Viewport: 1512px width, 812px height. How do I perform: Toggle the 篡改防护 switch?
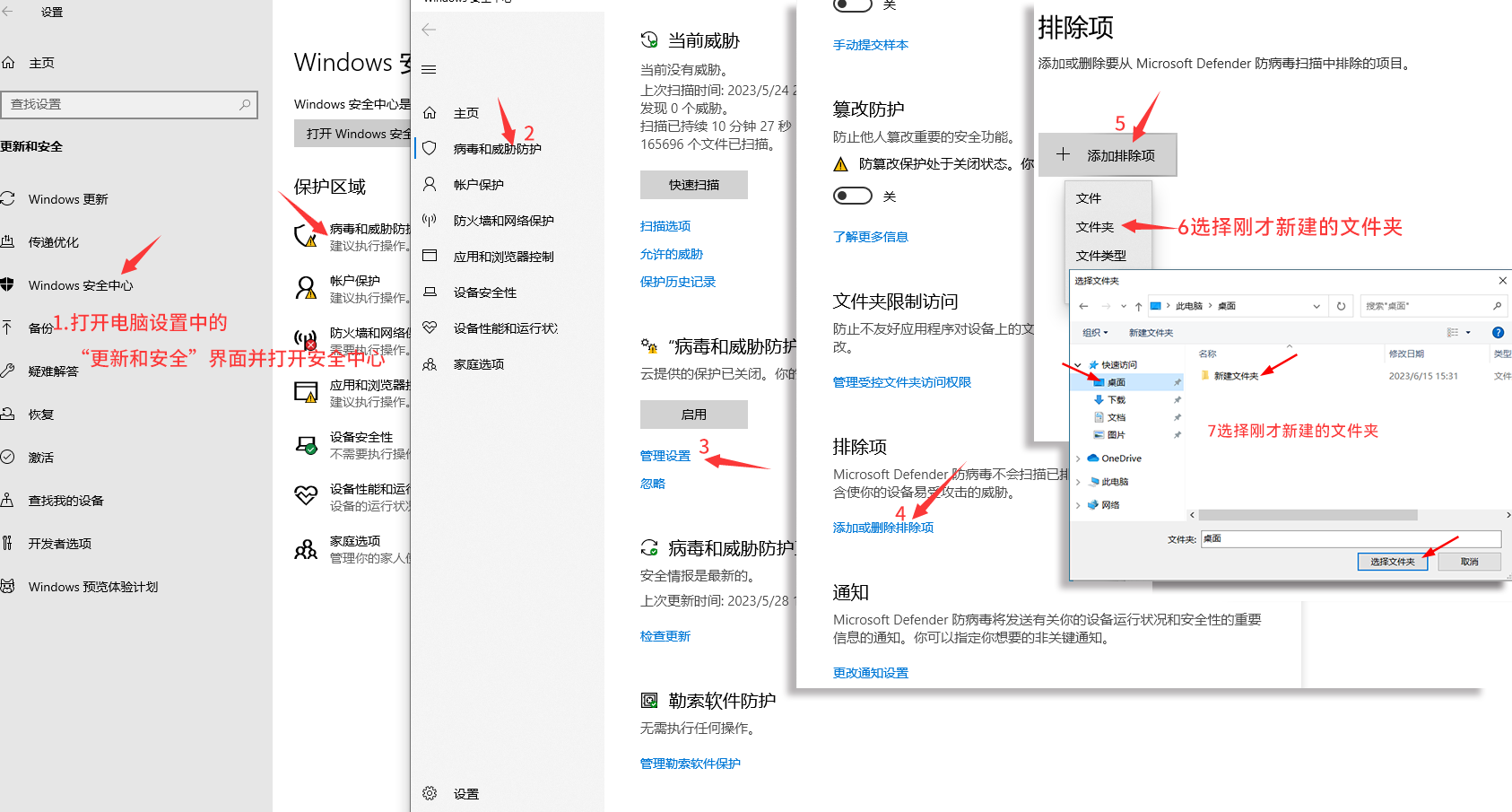click(853, 196)
